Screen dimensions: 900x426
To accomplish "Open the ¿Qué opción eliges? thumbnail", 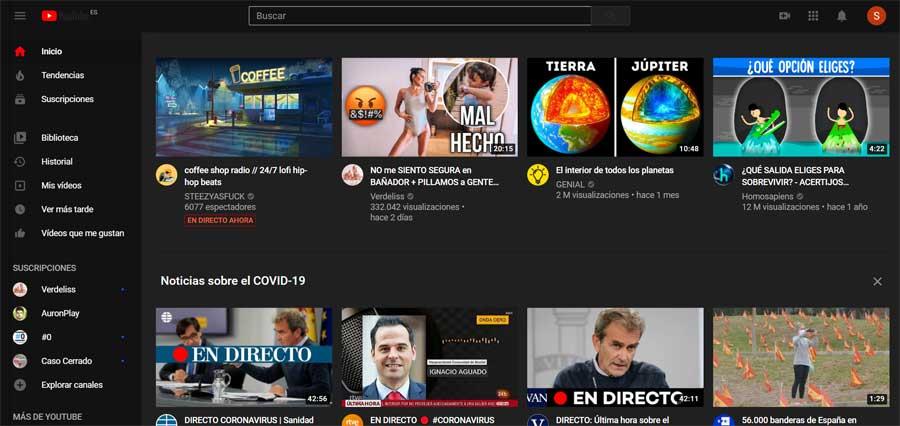I will [x=801, y=107].
